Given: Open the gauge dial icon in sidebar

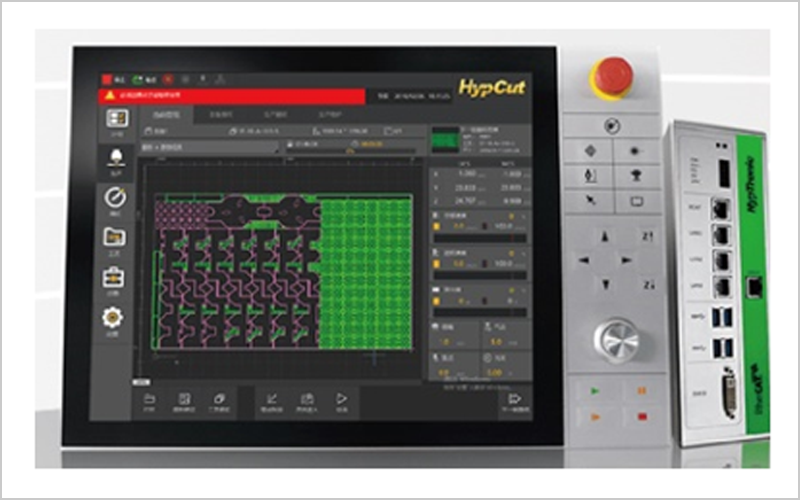Looking at the screenshot, I should coord(115,197).
